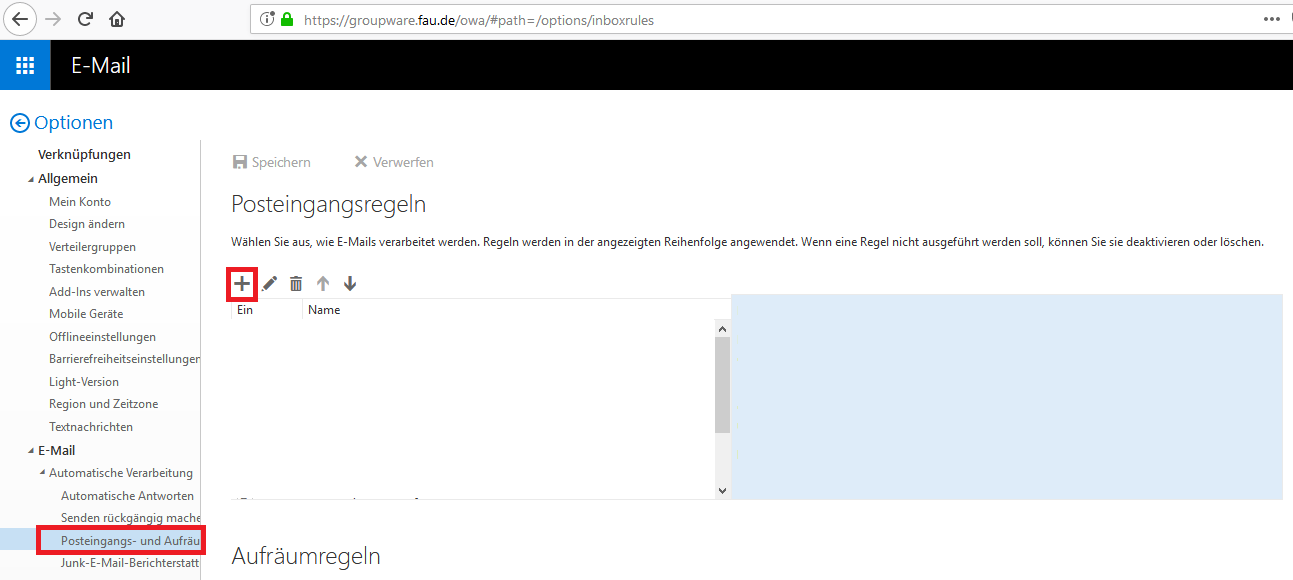Click the Verwerfen button
Screen dimensions: 1293x580
click(394, 162)
